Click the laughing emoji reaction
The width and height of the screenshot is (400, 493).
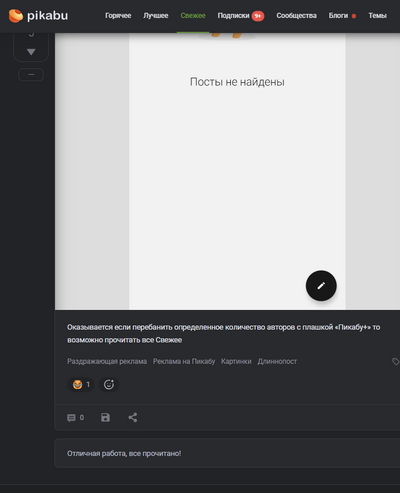pyautogui.click(x=81, y=385)
